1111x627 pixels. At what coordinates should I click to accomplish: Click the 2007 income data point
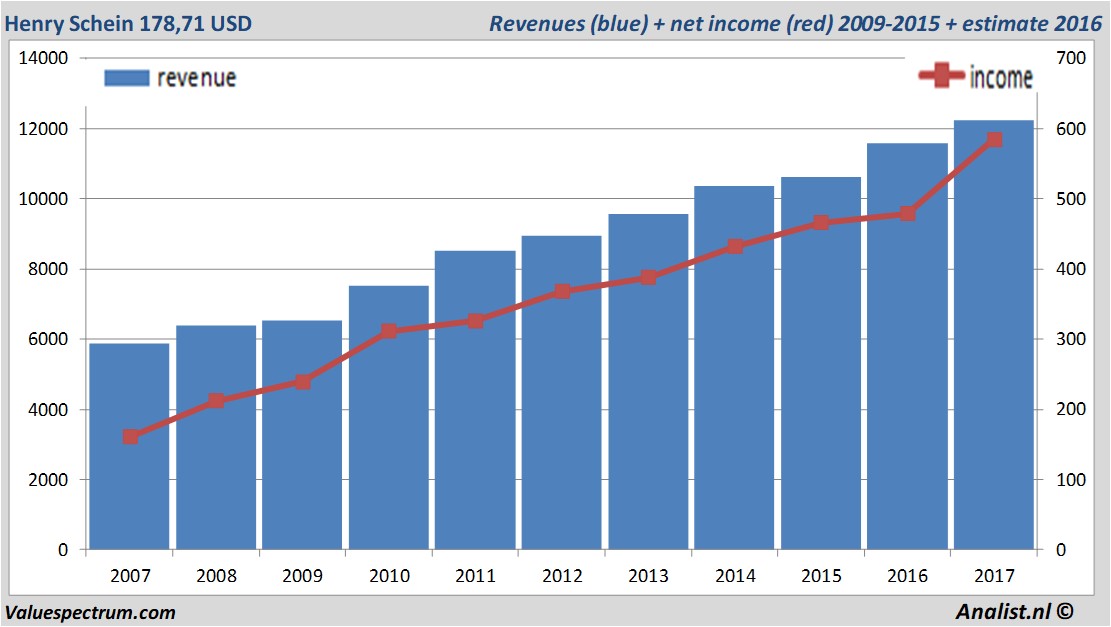(x=130, y=437)
